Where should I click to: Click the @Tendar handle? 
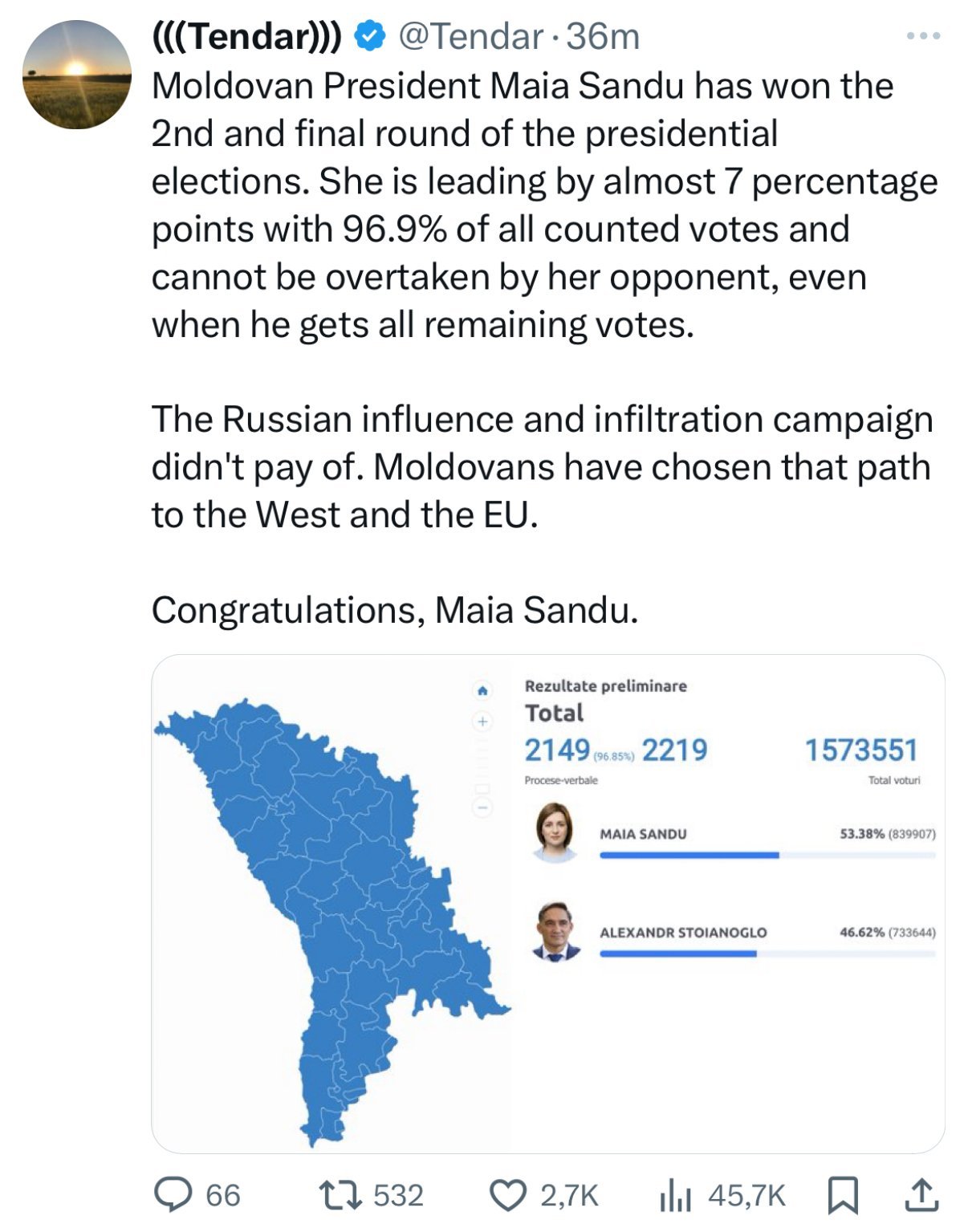point(470,37)
